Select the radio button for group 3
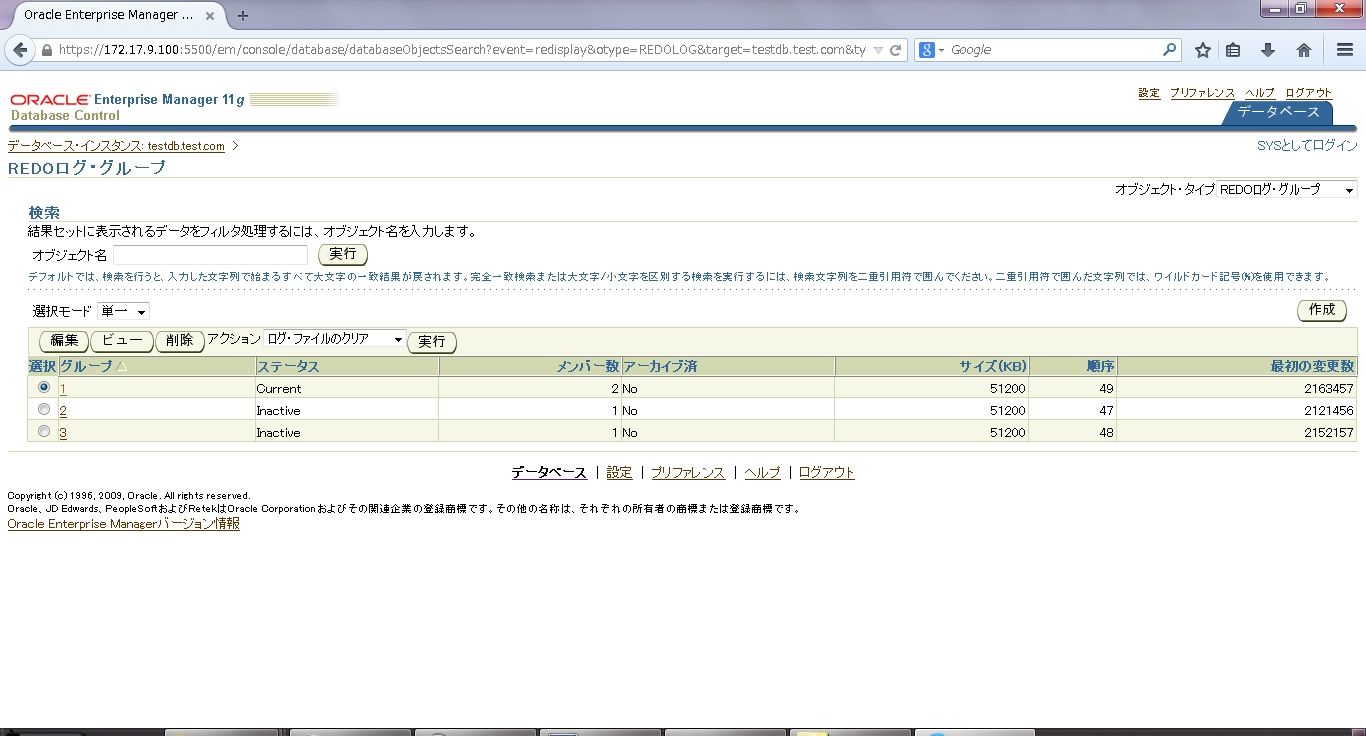This screenshot has height=736, width=1366. [x=43, y=431]
